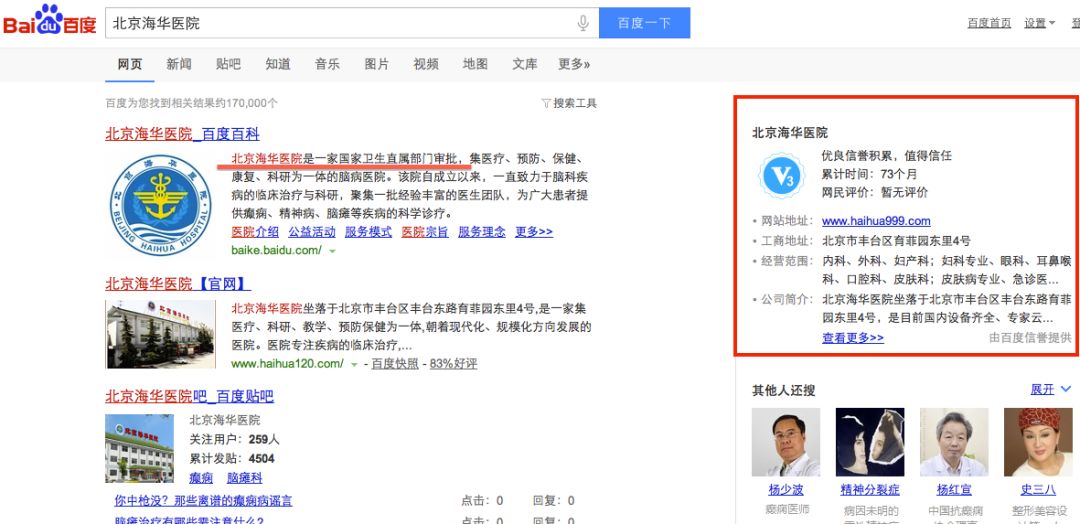
Task: Open the 史三八 name link
Action: (1038, 490)
